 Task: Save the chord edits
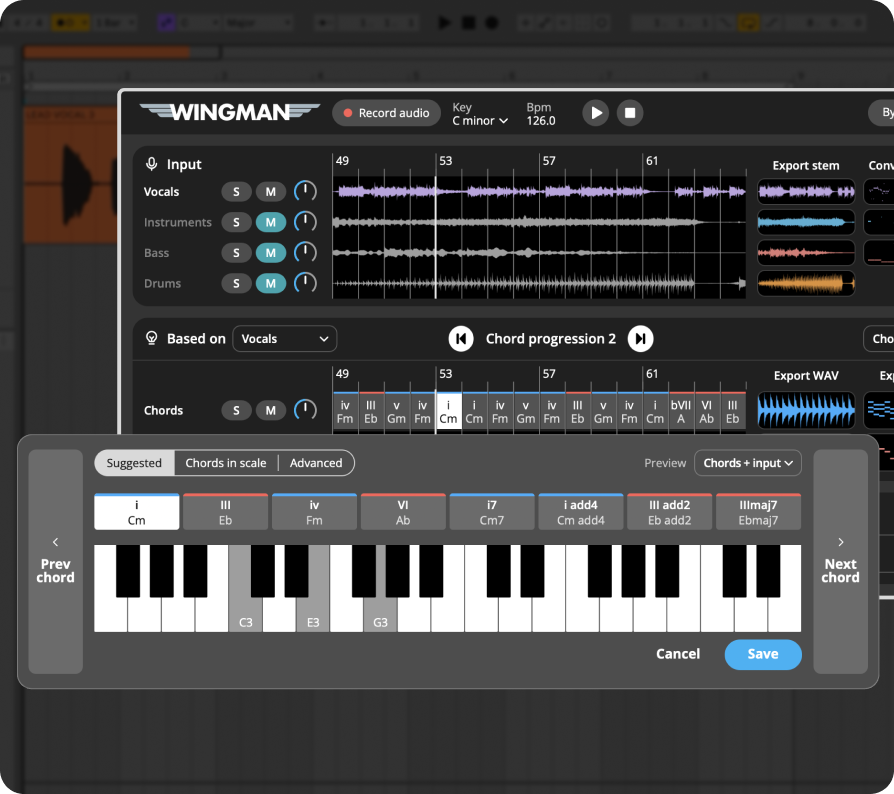point(762,654)
